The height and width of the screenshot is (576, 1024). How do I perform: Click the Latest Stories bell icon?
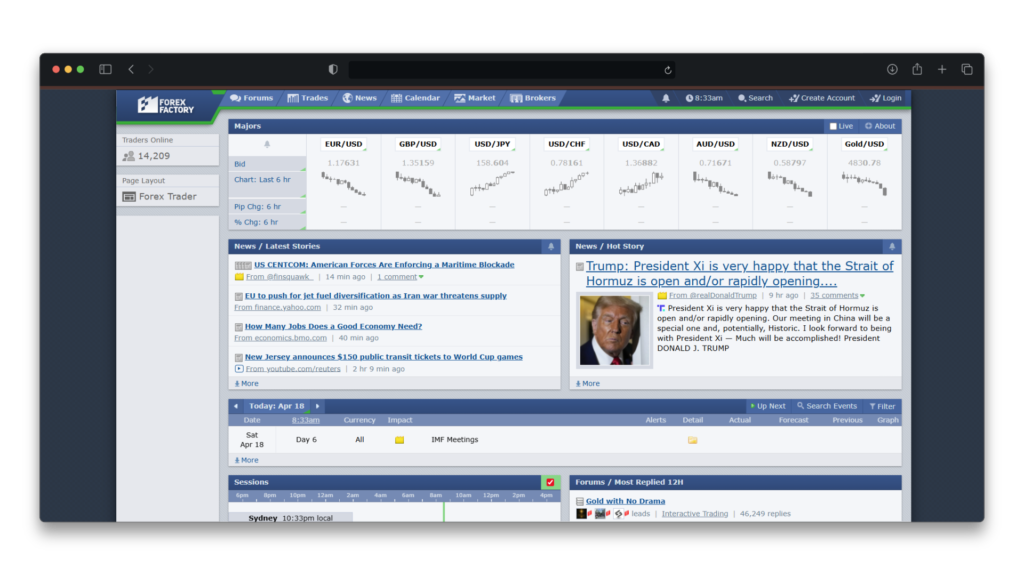pyautogui.click(x=551, y=246)
